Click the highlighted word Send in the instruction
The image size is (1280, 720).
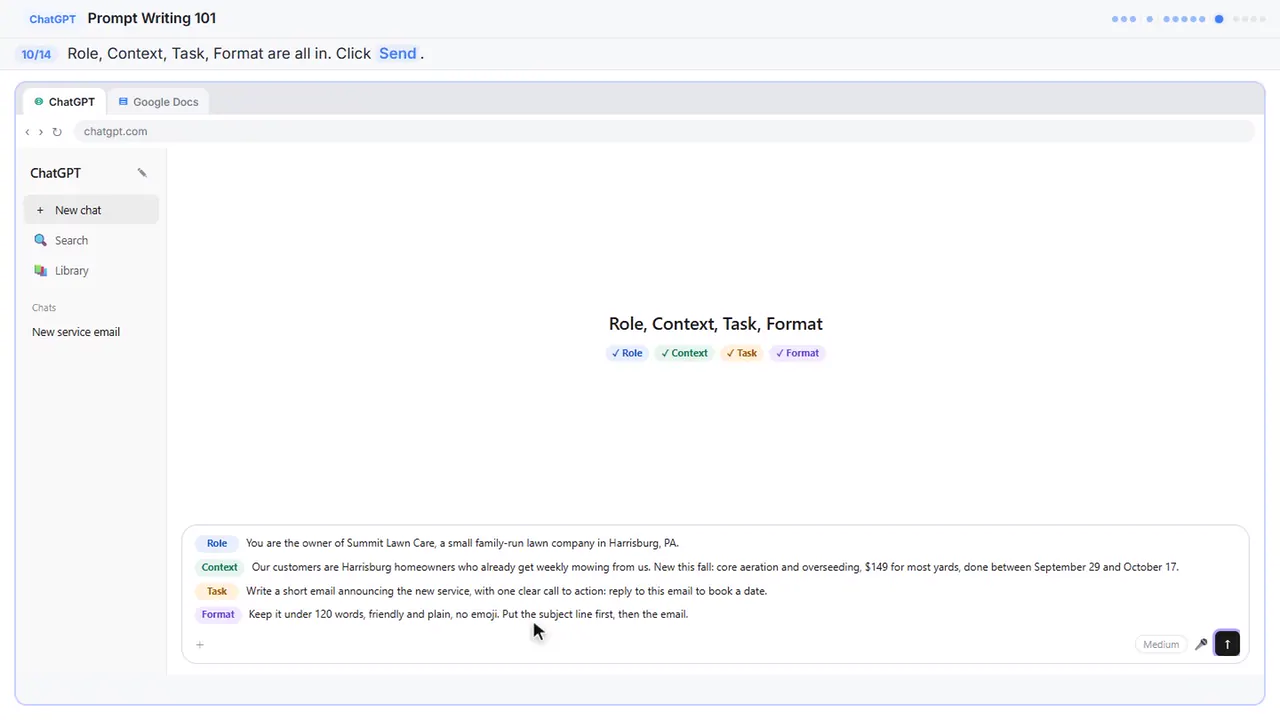coord(398,54)
